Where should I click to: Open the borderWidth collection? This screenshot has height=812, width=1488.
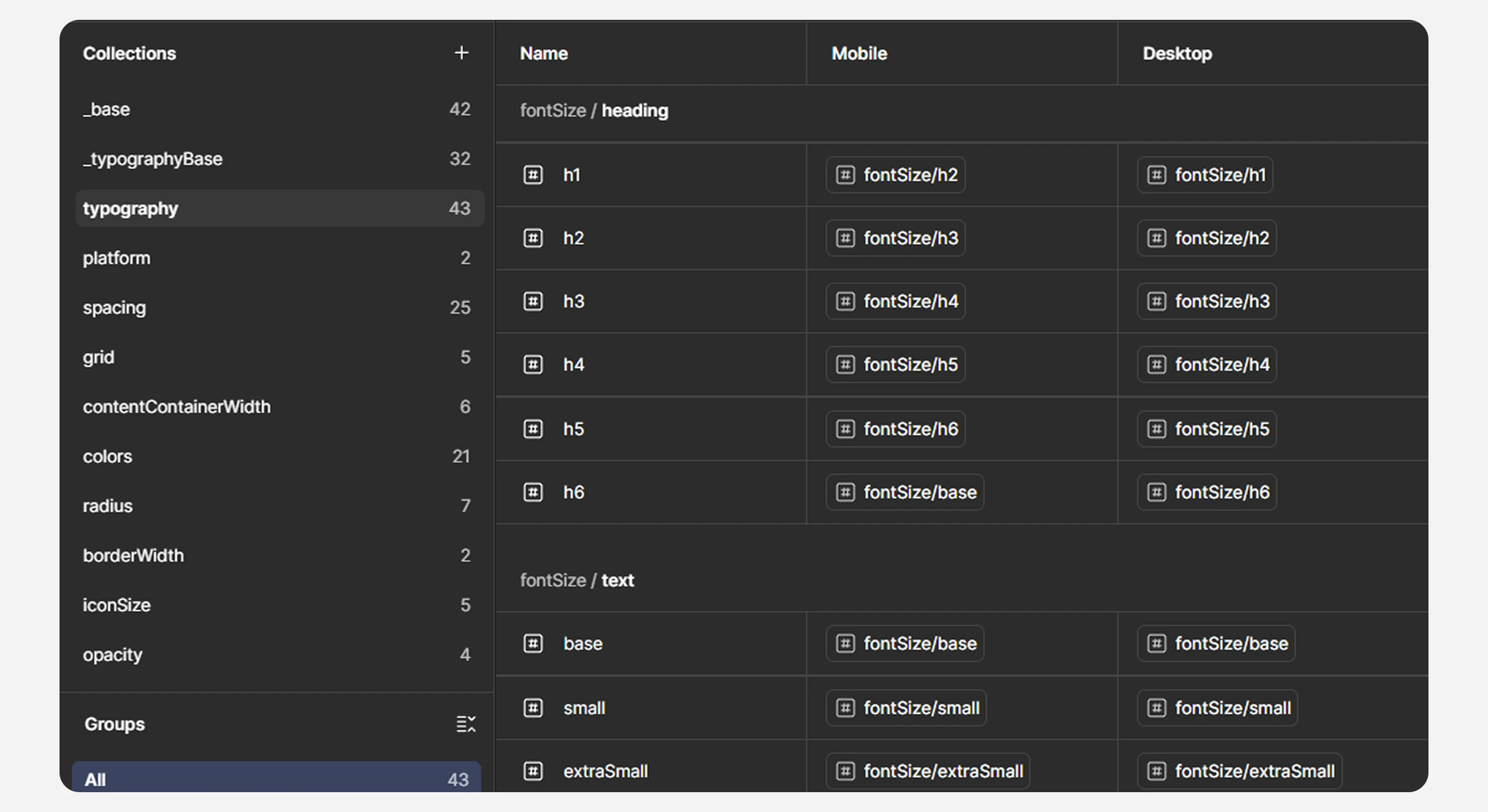click(280, 555)
